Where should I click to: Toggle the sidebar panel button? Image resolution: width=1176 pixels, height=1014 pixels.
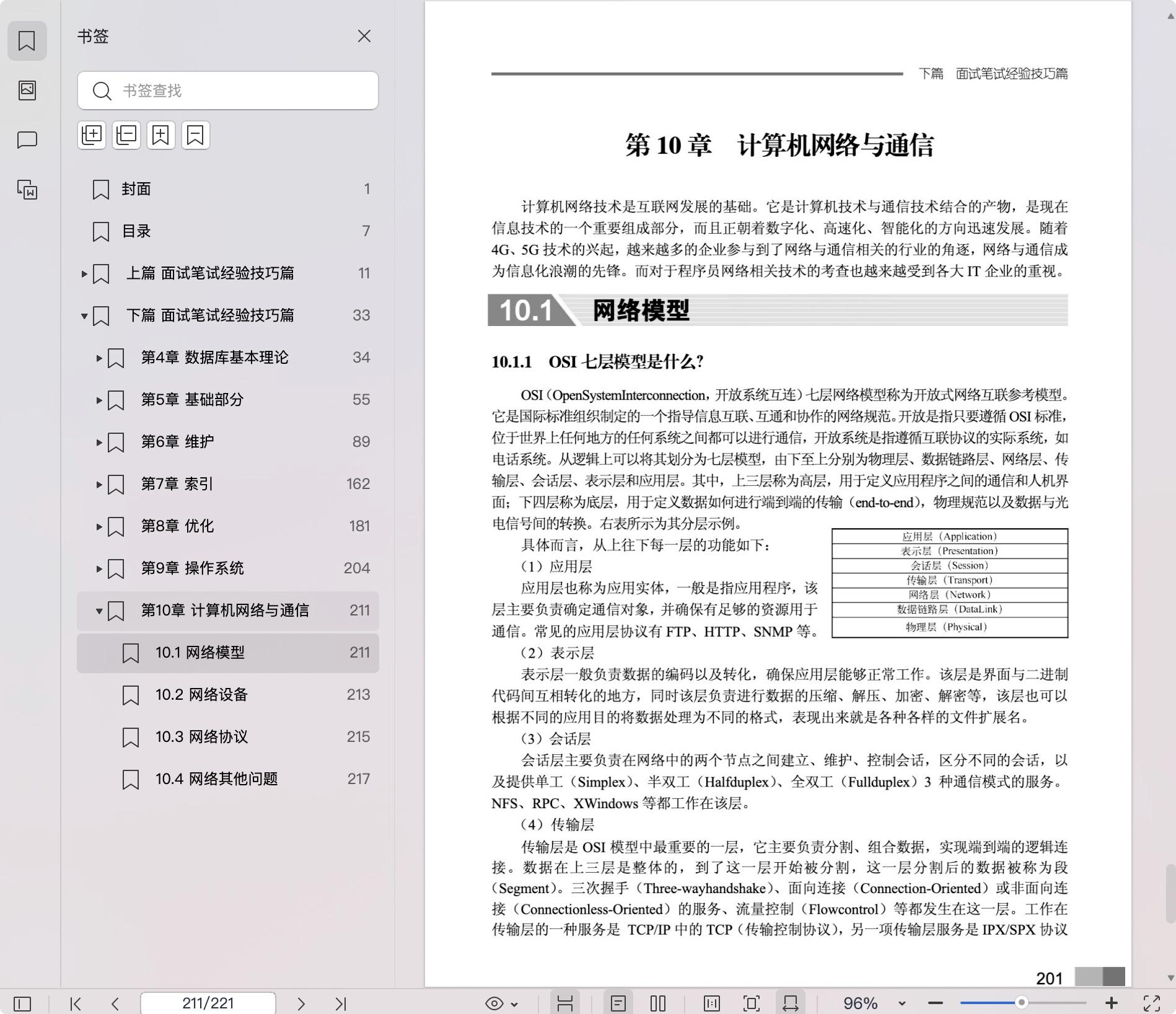click(x=22, y=1003)
